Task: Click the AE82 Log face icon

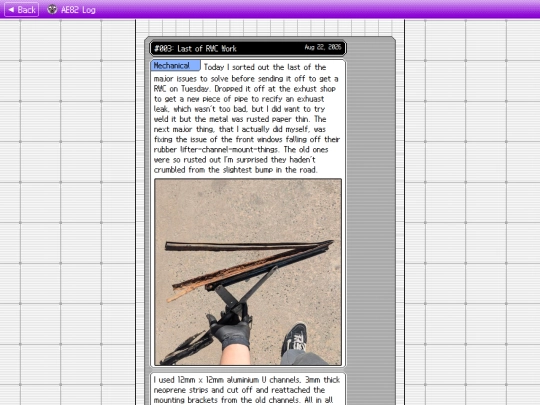Action: click(52, 10)
